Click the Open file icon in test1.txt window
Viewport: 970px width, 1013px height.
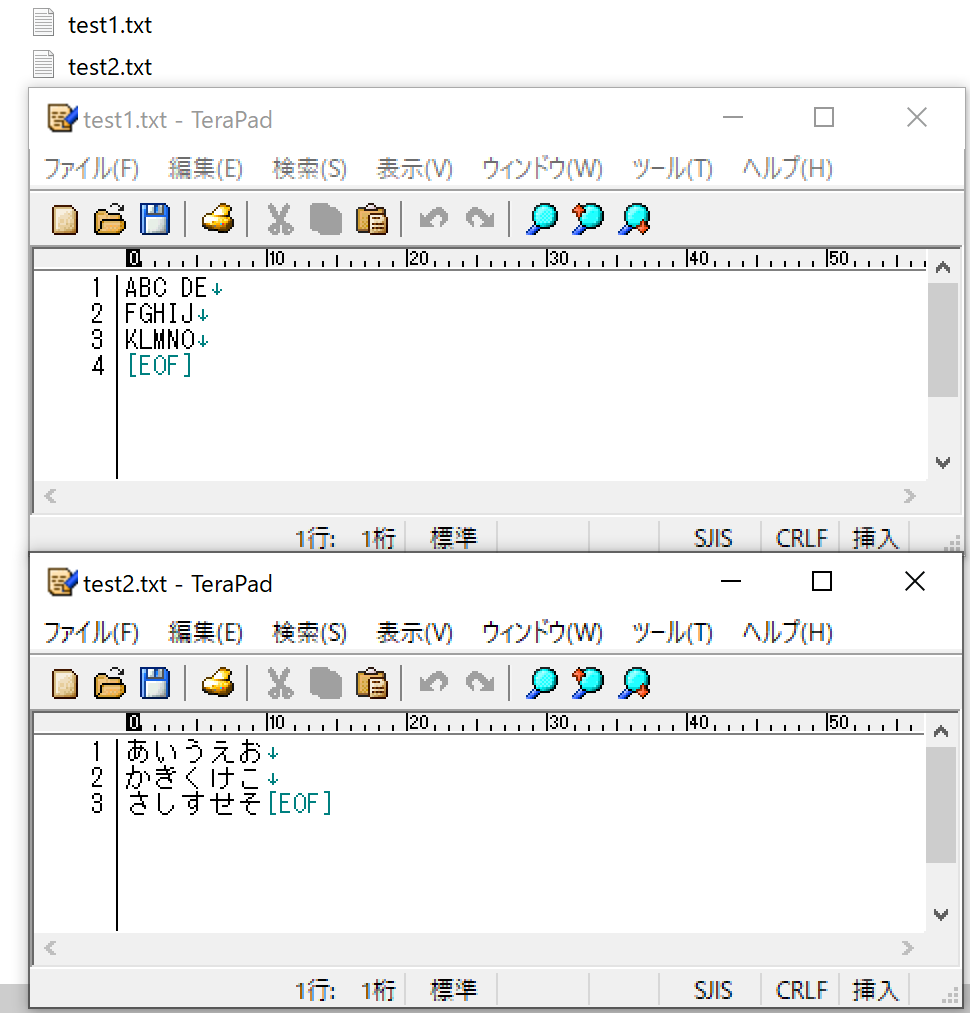click(x=109, y=219)
